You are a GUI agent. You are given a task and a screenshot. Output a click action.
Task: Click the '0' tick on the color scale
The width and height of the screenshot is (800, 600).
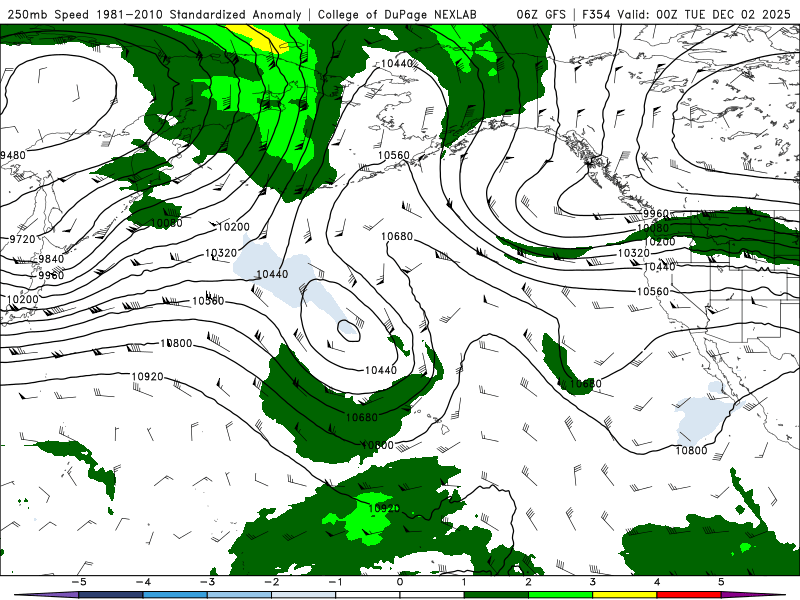[400, 582]
